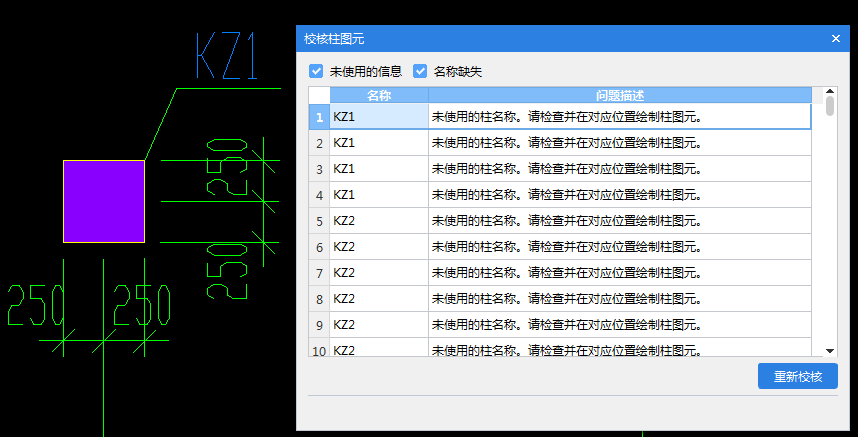Click the problem description in row 1
The image size is (858, 437).
point(620,116)
